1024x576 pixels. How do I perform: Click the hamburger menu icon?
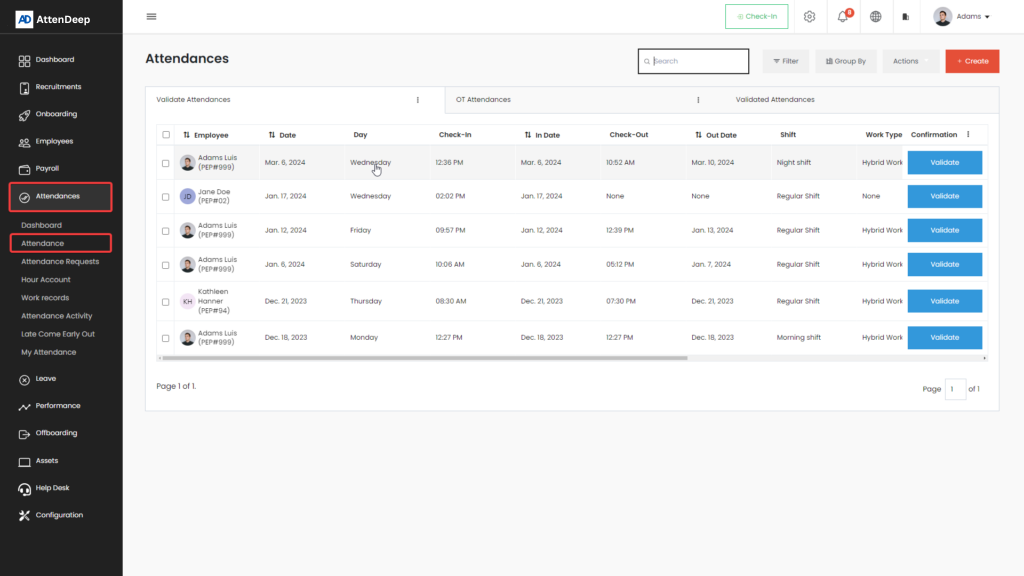point(151,16)
